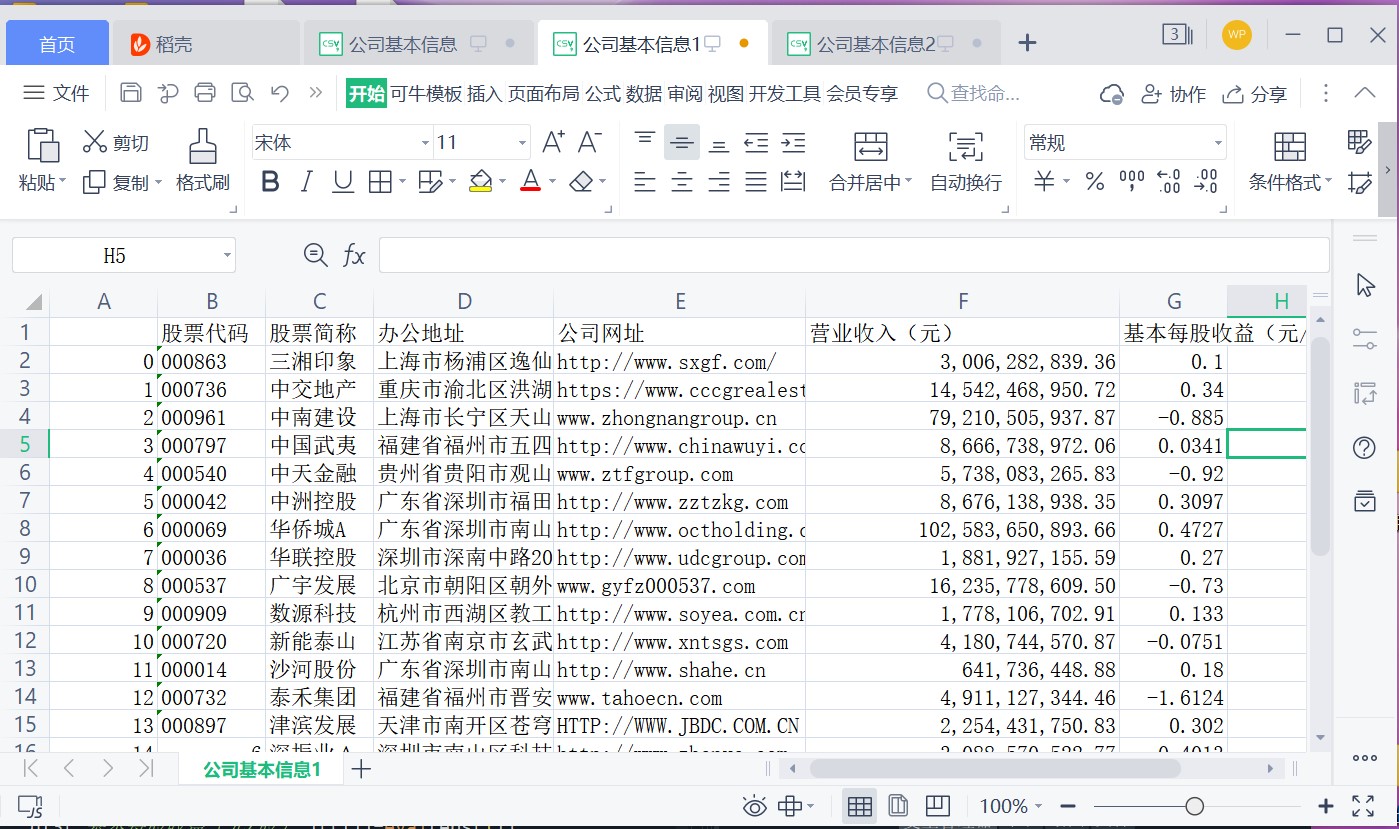Click the Merge and Center icon
Viewport: 1399px width, 829px height.
(x=871, y=146)
